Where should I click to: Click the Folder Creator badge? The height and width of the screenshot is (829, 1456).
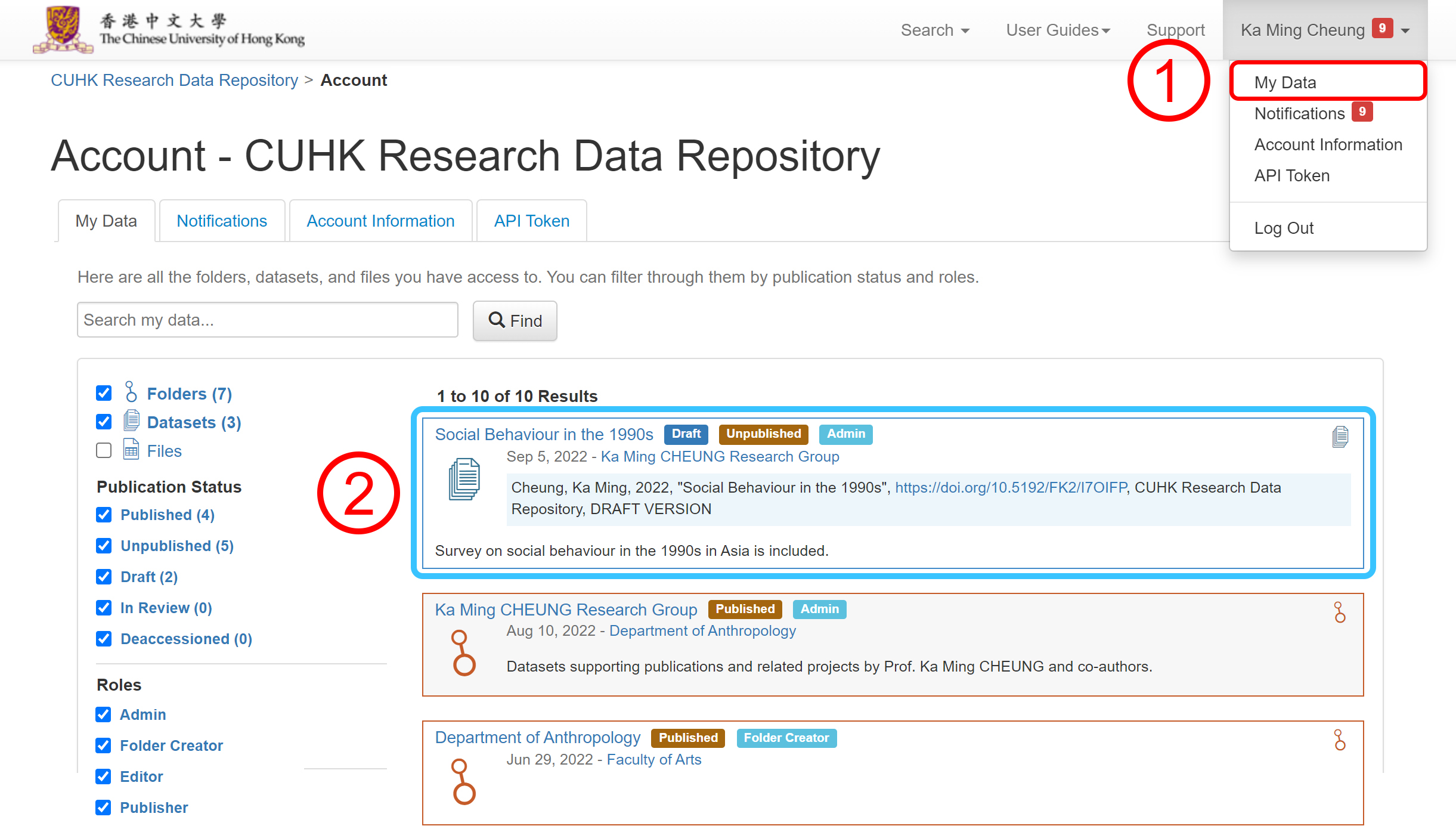[786, 738]
